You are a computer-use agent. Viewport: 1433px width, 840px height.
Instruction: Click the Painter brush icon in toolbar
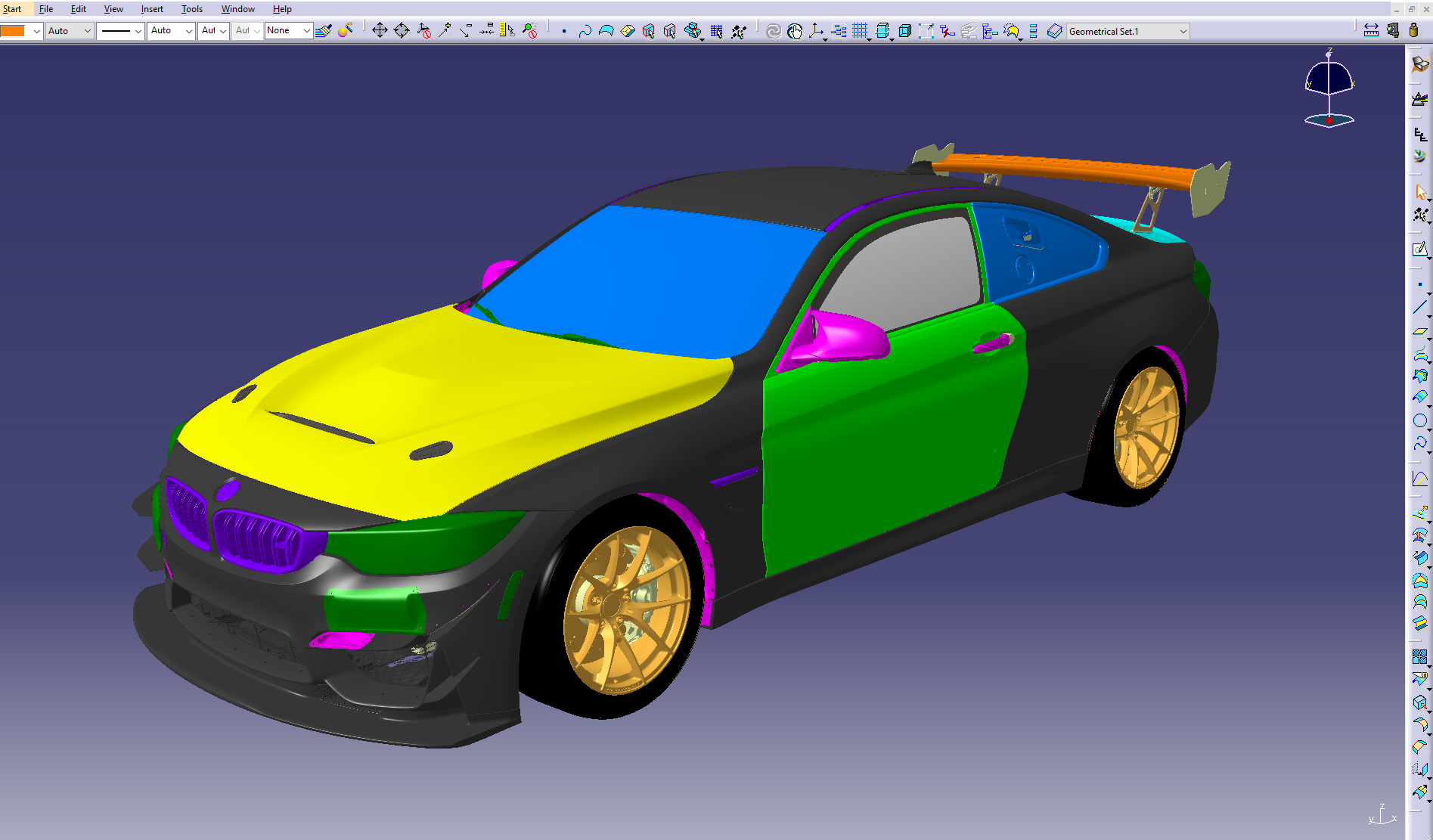(323, 31)
